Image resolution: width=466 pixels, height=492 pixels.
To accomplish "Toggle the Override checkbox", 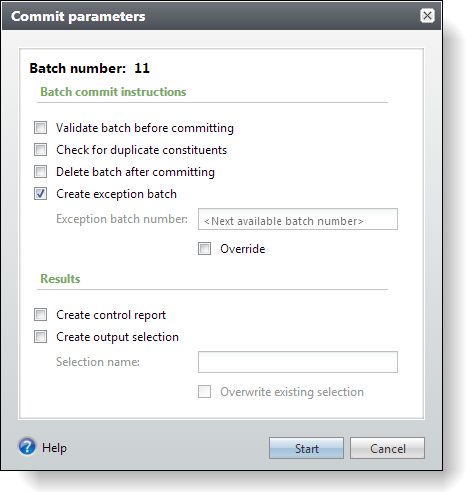I will 205,249.
